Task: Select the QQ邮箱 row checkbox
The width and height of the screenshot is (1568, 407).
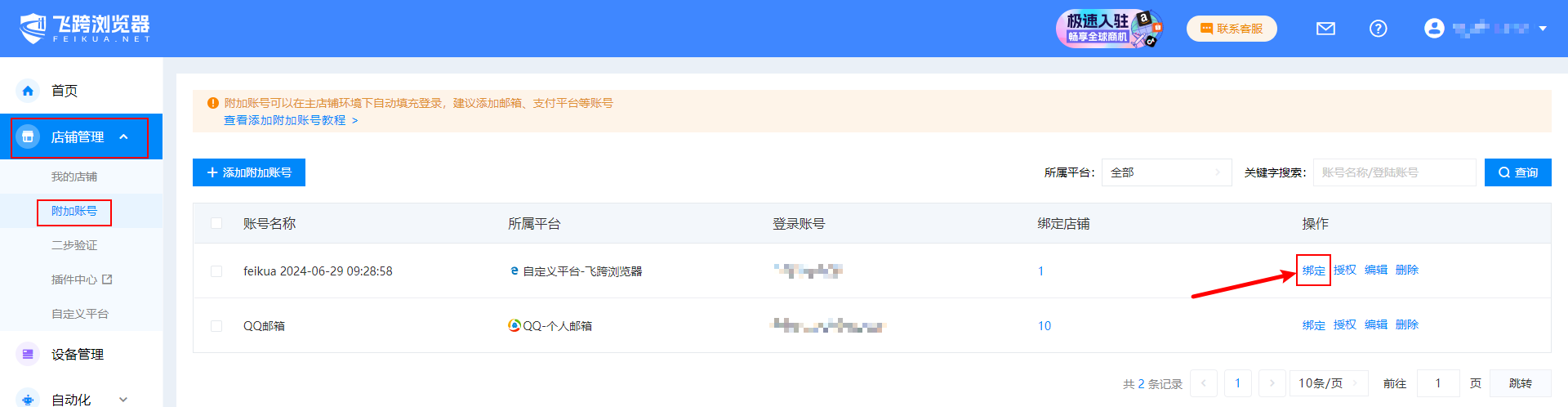Action: (x=216, y=326)
